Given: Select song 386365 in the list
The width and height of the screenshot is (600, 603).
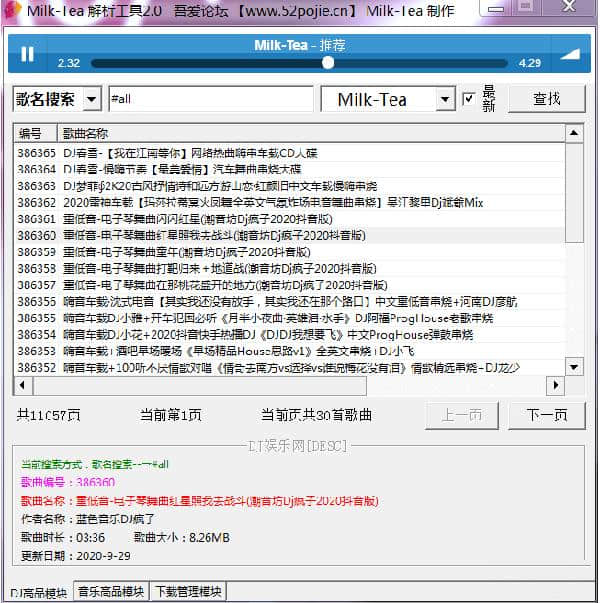Looking at the screenshot, I should click(289, 153).
